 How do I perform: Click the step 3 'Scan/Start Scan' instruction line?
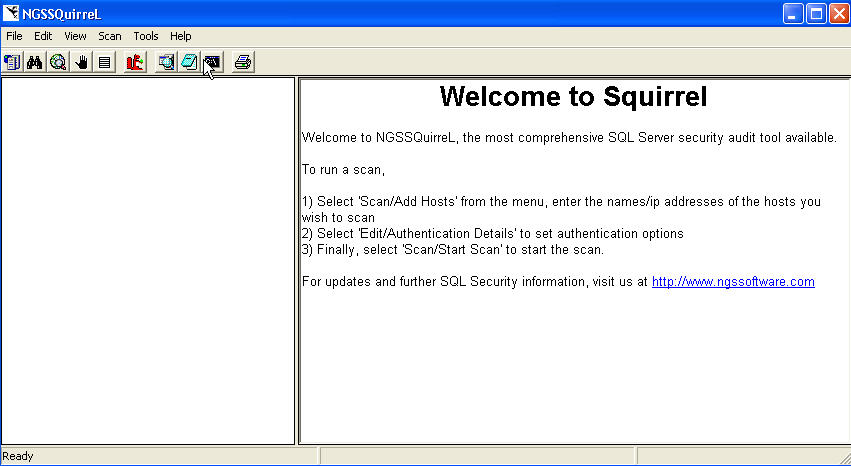[x=453, y=250]
